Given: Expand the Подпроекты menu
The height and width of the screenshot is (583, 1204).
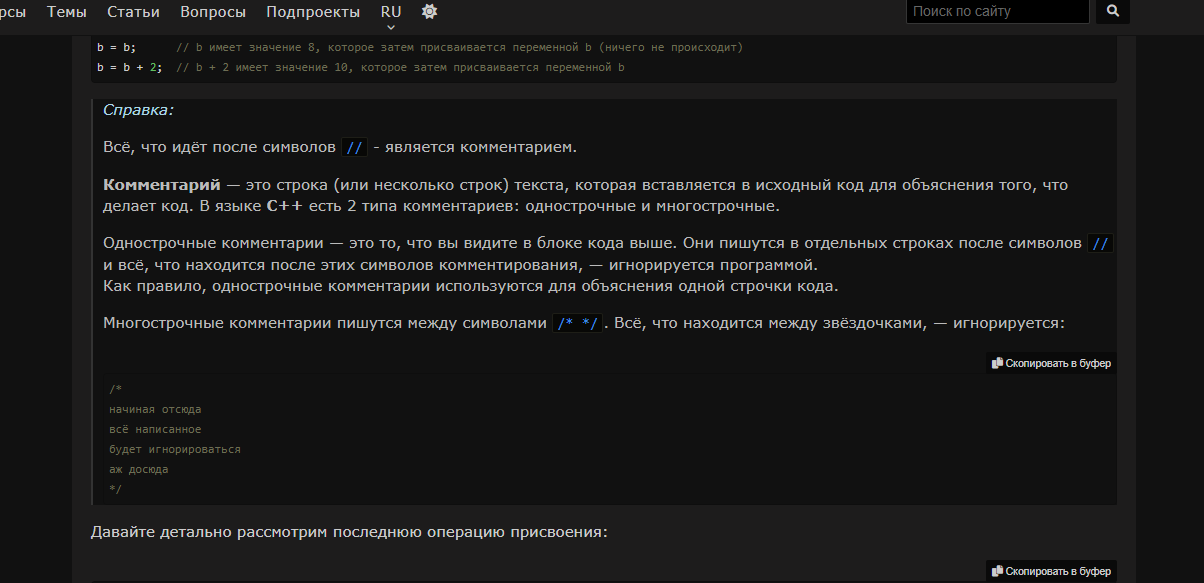Looking at the screenshot, I should point(313,12).
